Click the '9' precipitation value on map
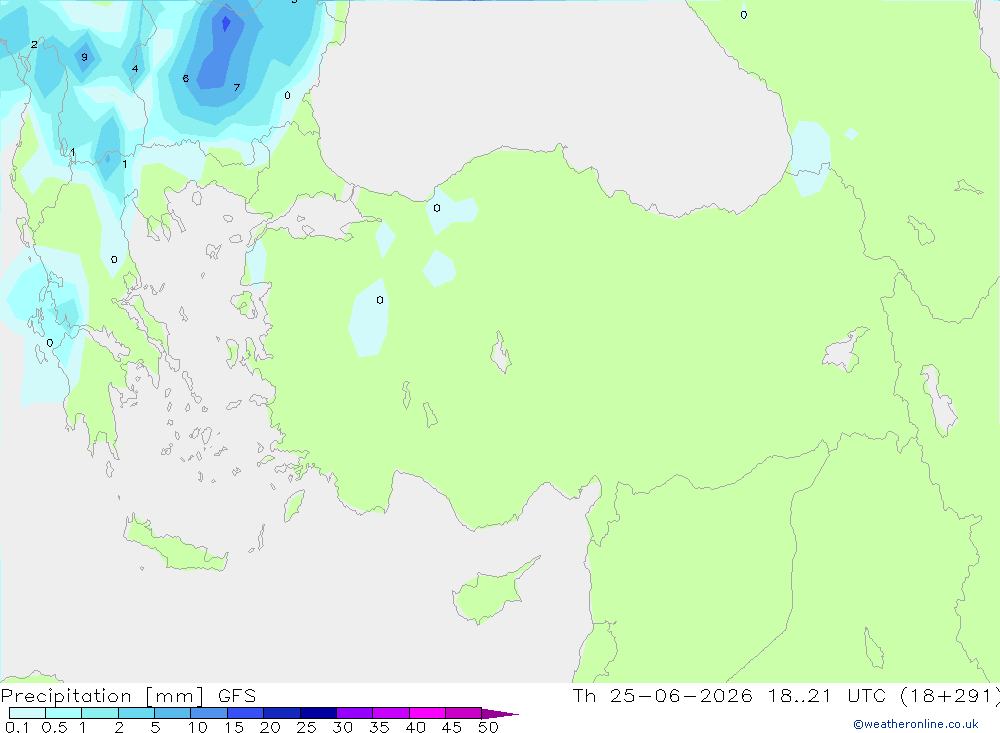Image resolution: width=1000 pixels, height=733 pixels. 84,57
